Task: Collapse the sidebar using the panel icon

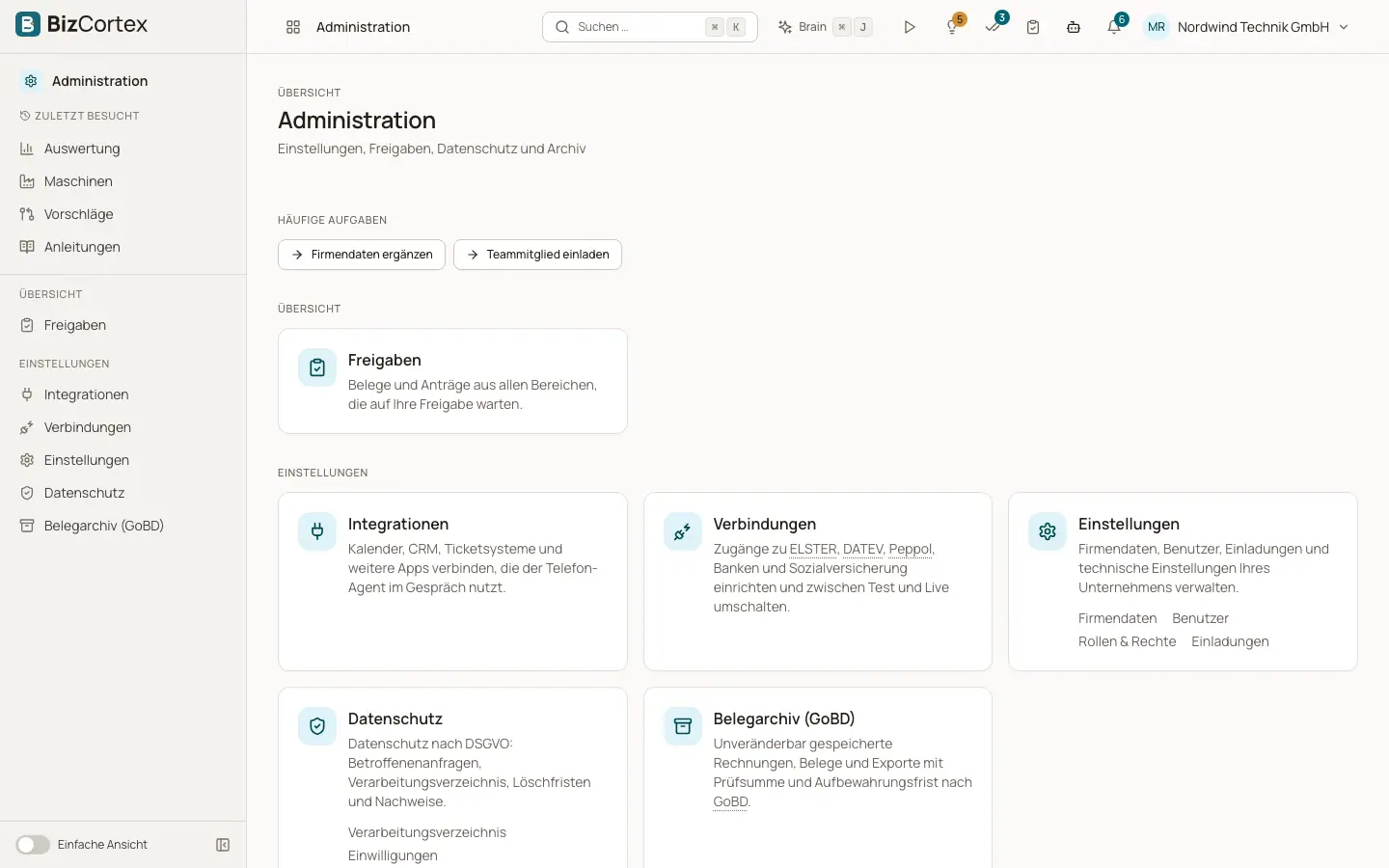Action: click(223, 845)
